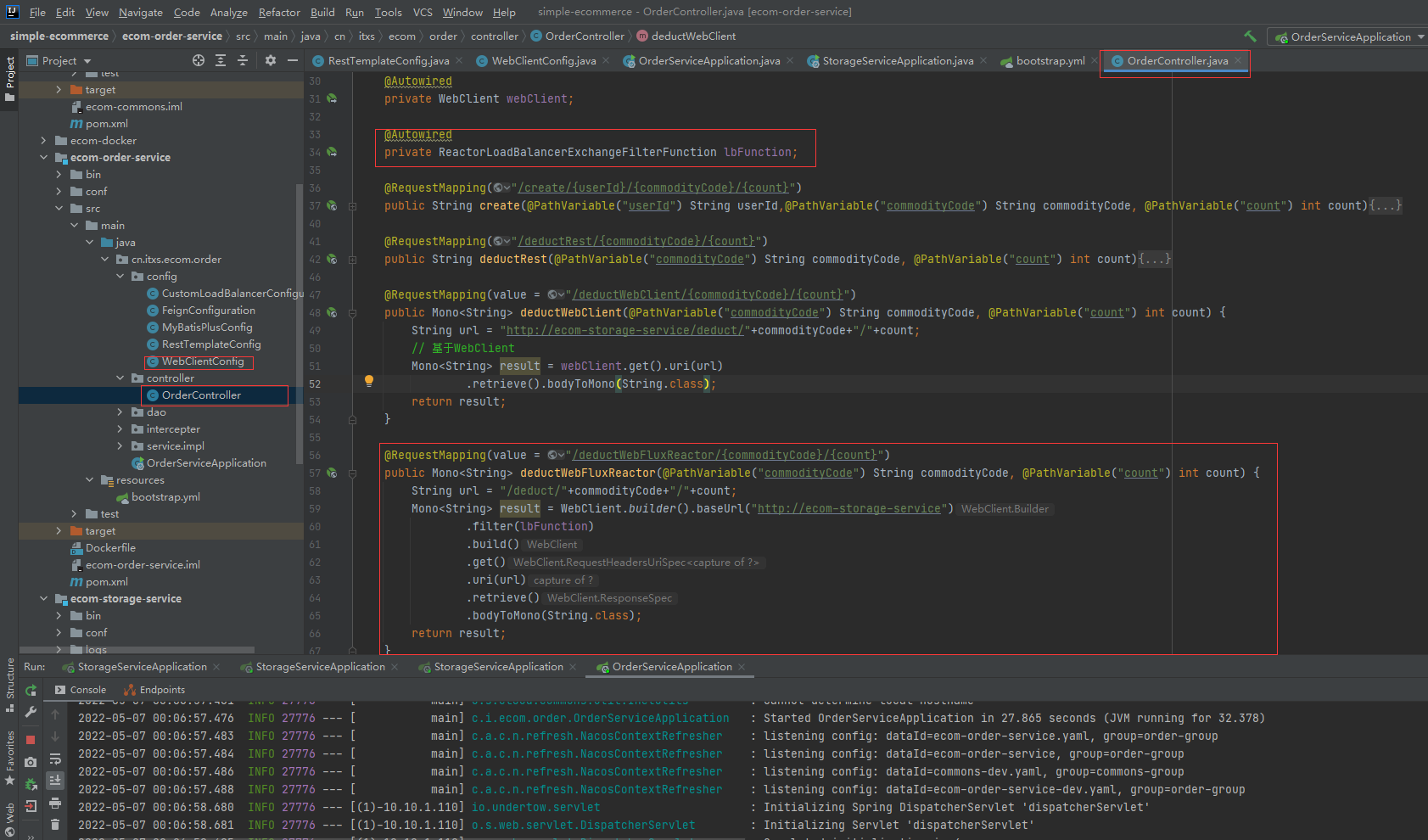The width and height of the screenshot is (1428, 840).
Task: Click the http://ecom-storage-service/deduct/ URL on line 49
Action: pyautogui.click(x=624, y=331)
